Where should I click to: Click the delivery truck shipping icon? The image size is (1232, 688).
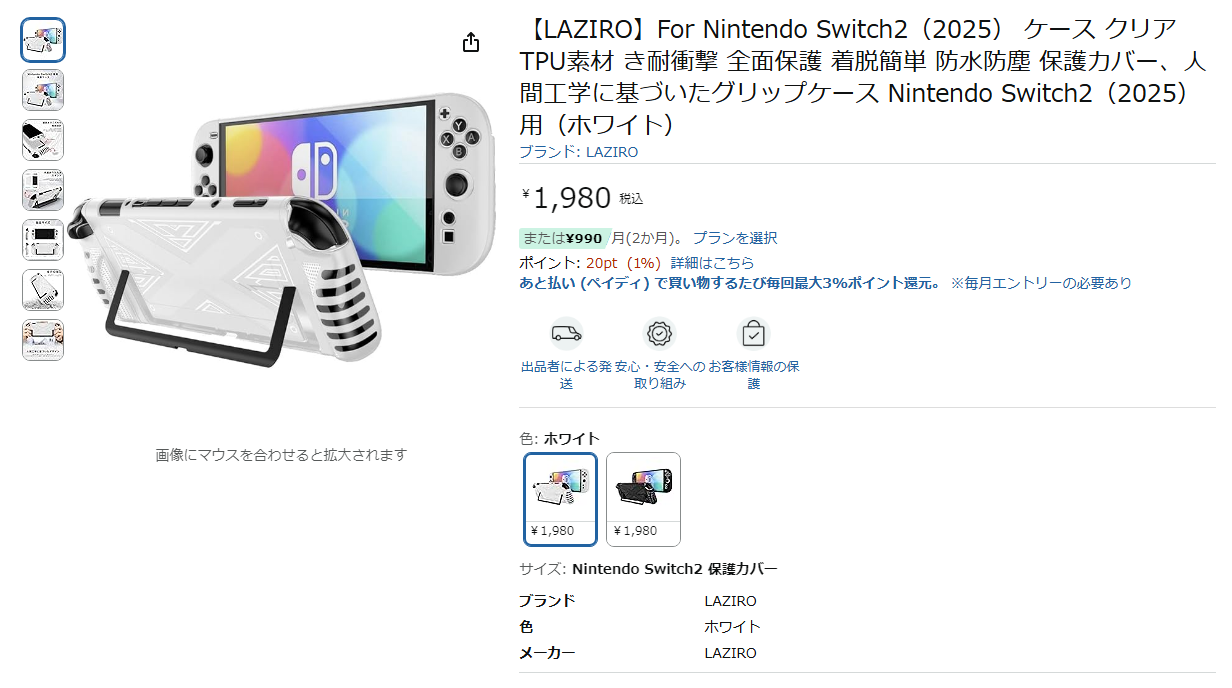566,333
